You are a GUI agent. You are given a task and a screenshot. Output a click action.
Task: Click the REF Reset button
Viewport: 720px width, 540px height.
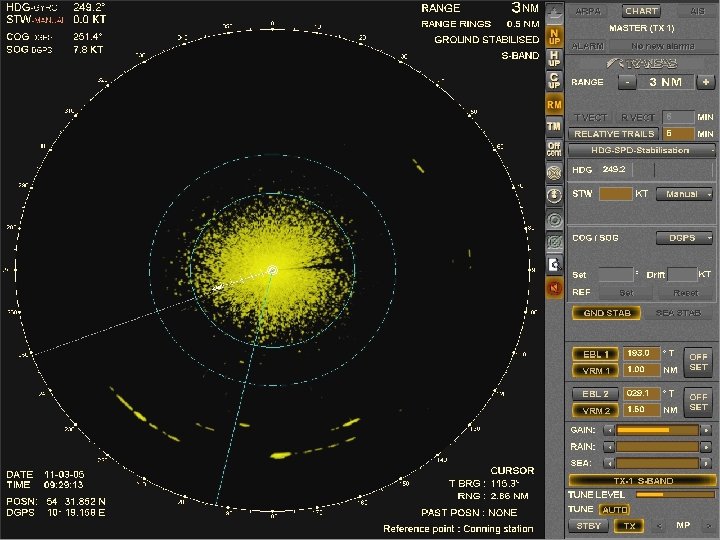[686, 292]
